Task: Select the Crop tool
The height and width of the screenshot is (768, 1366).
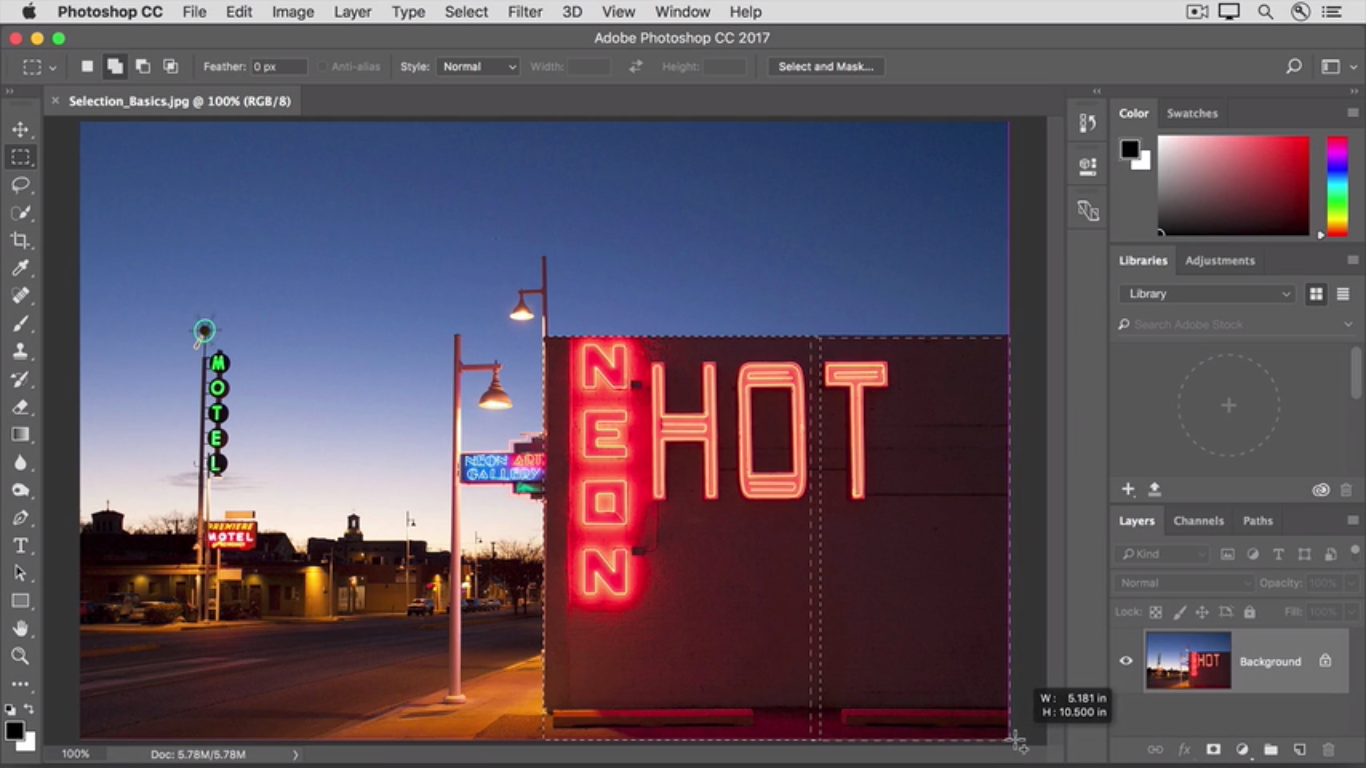Action: (20, 240)
